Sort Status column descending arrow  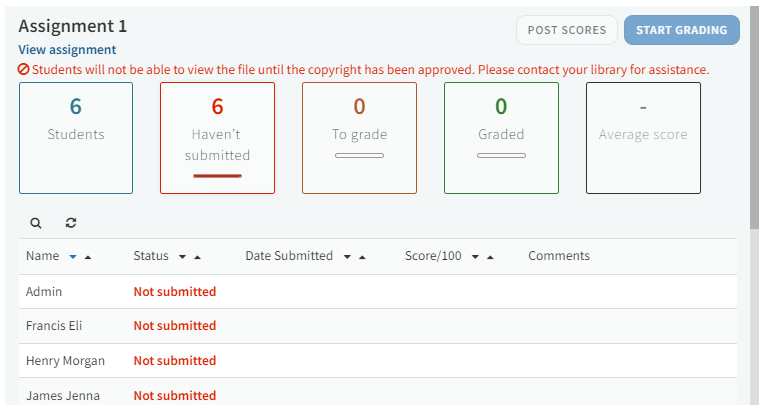pos(183,257)
